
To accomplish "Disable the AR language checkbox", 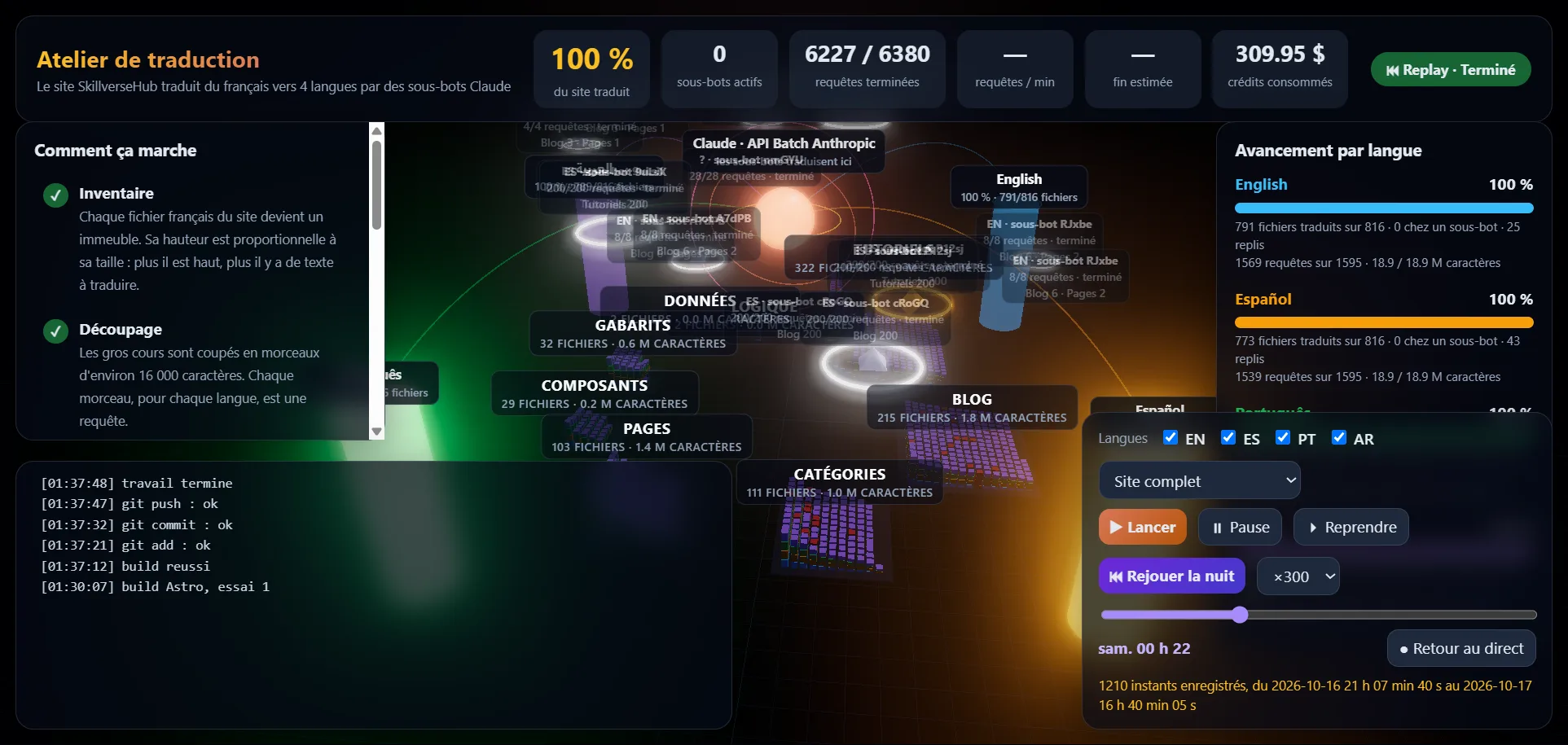I will pos(1339,438).
